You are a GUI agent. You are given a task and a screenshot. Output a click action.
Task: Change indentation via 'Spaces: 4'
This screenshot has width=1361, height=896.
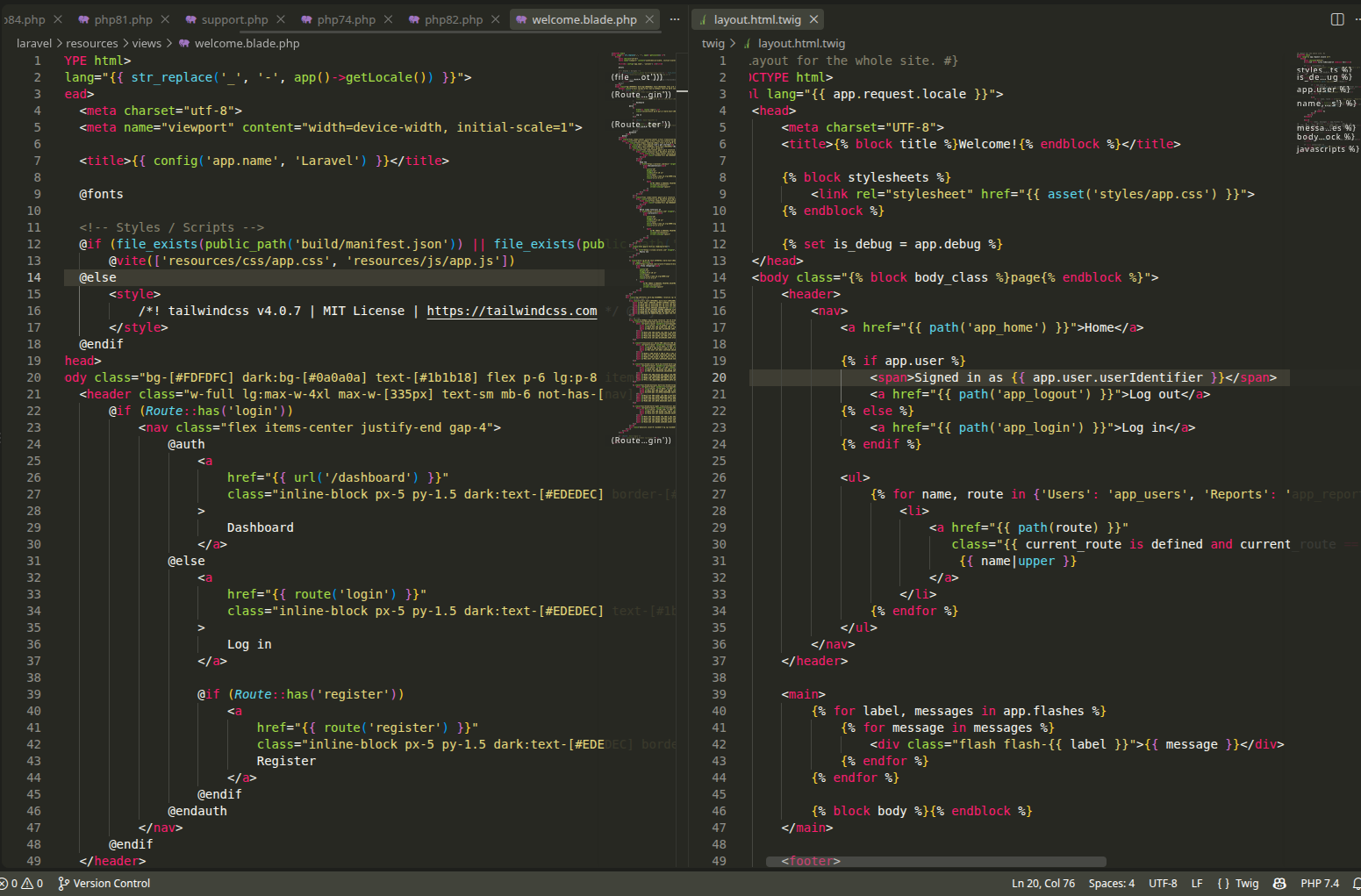pos(1112,884)
